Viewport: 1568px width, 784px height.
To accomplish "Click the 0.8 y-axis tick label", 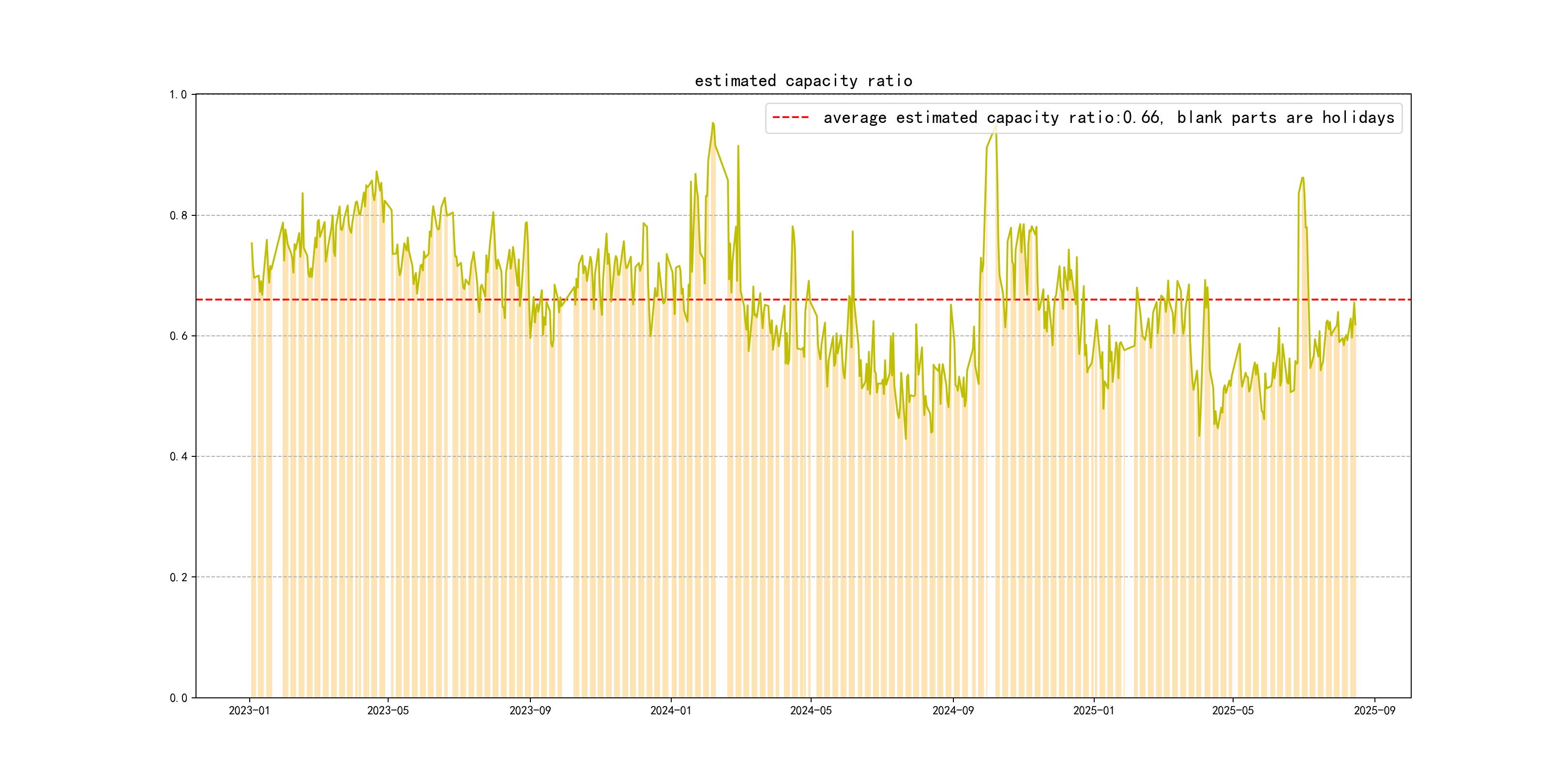I will [x=178, y=215].
